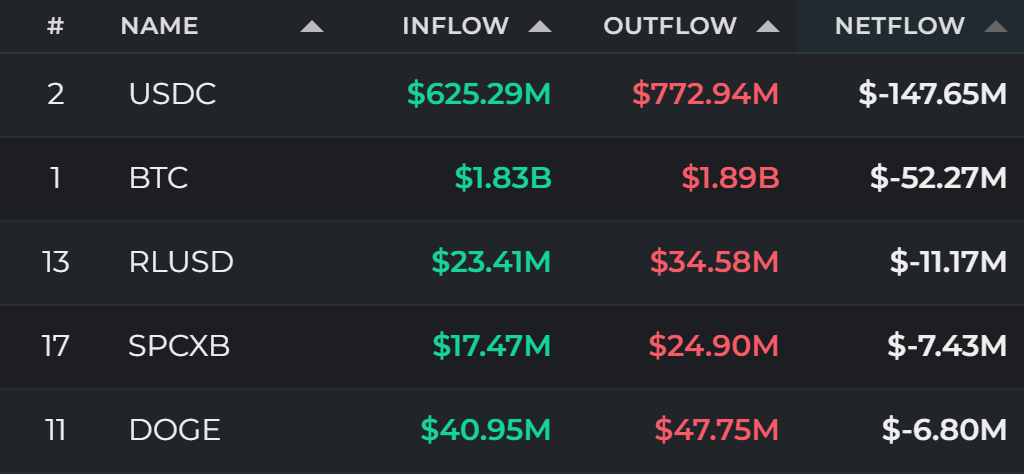This screenshot has width=1024, height=474.
Task: Click the # rank column header
Action: pyautogui.click(x=56, y=26)
